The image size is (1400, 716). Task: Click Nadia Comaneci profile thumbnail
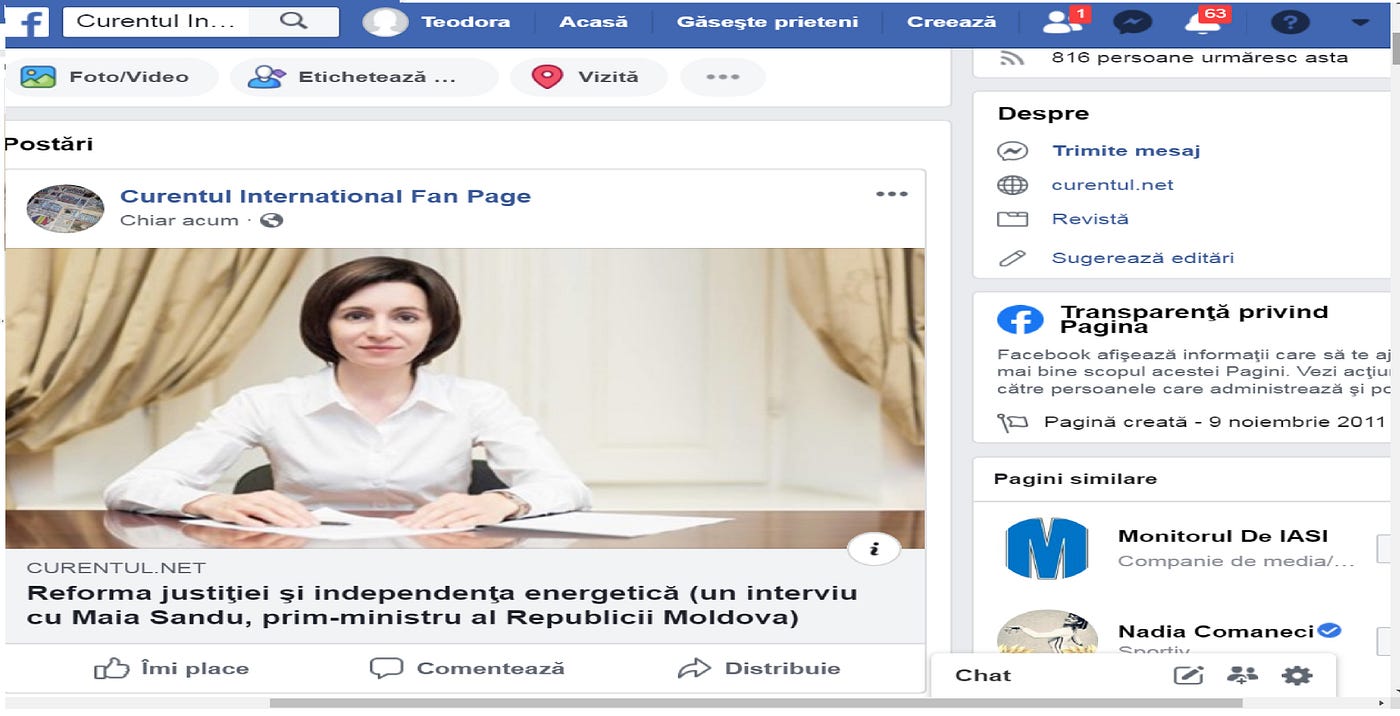[1046, 632]
